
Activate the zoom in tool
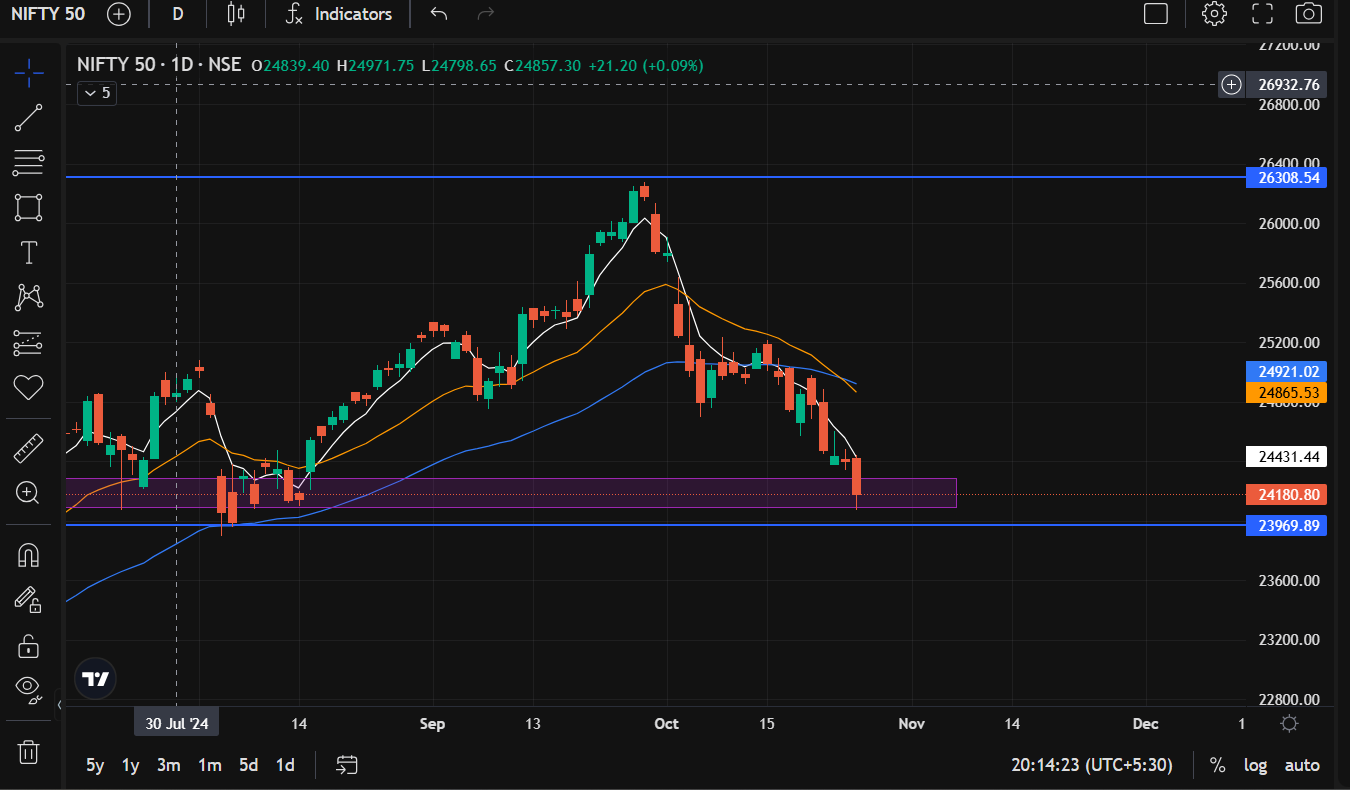point(29,493)
